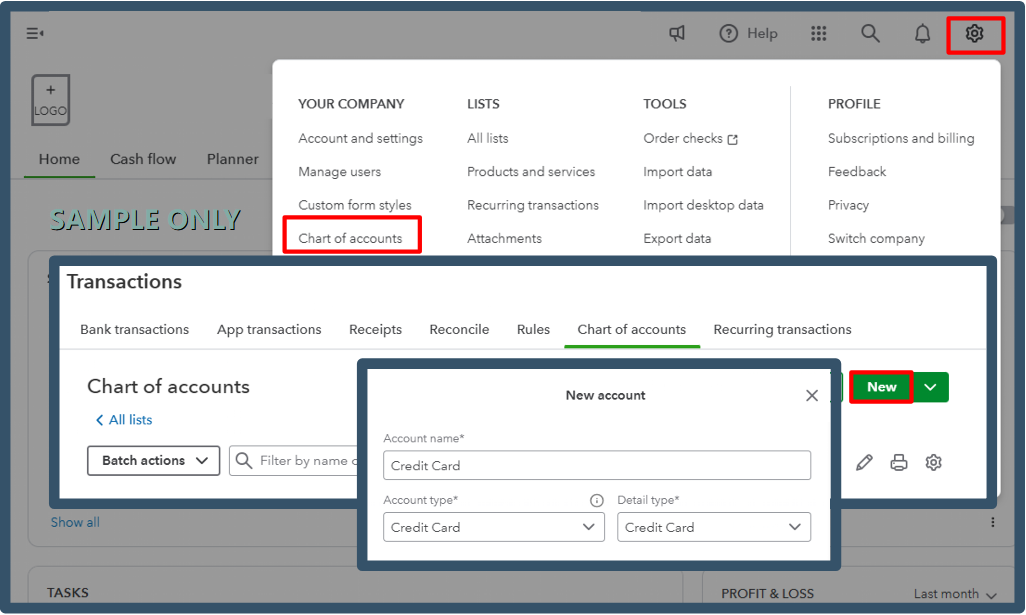Open Manage users menu item

[340, 172]
